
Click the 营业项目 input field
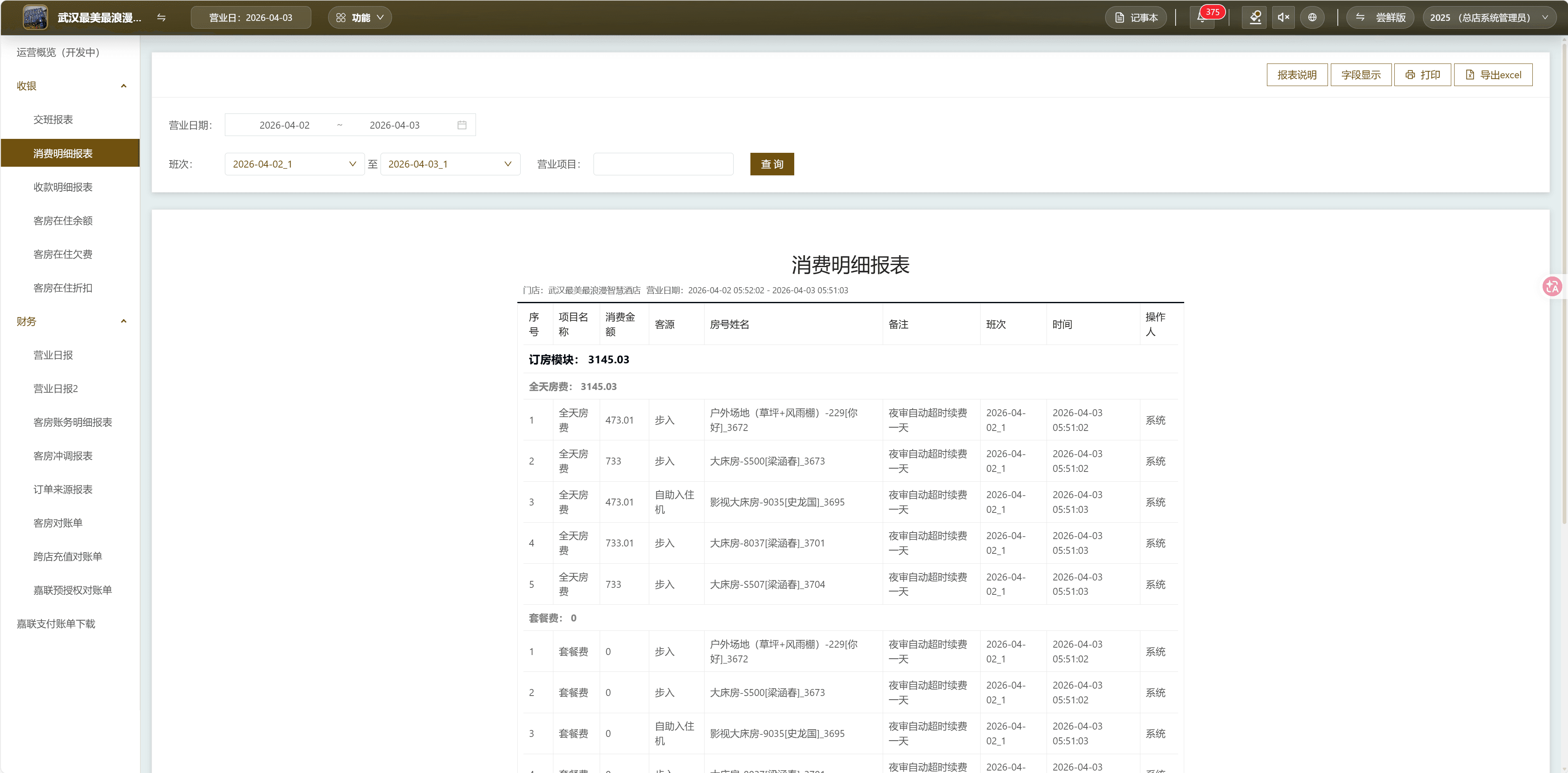pyautogui.click(x=663, y=164)
